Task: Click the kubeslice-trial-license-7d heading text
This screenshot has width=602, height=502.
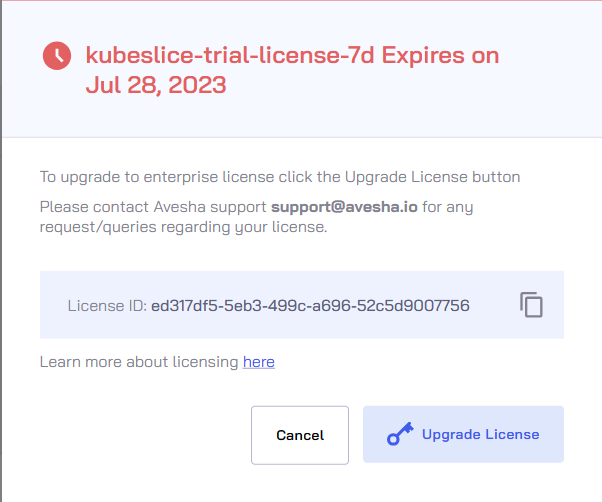Action: pyautogui.click(x=230, y=55)
